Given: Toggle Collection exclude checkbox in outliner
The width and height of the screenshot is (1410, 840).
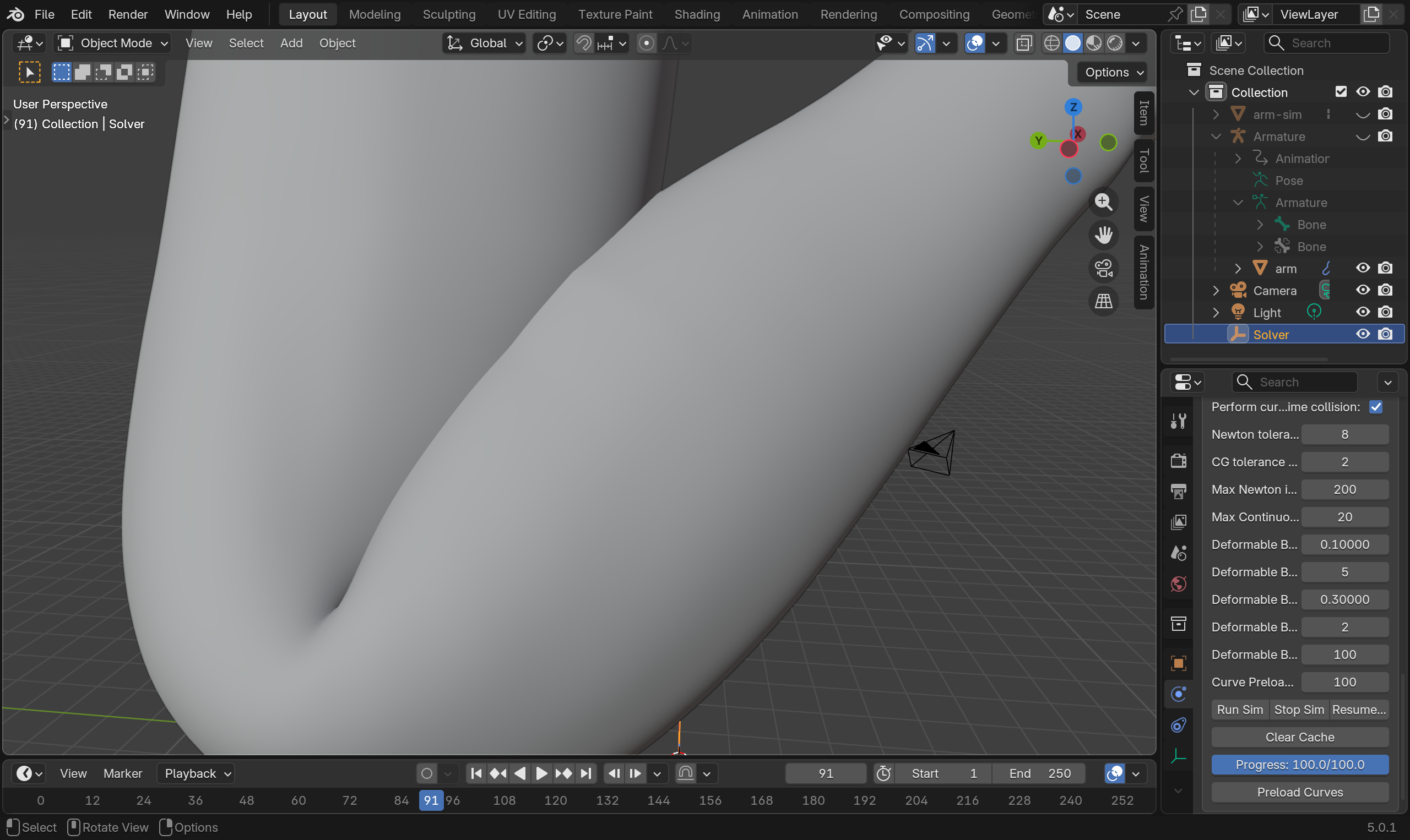Looking at the screenshot, I should point(1341,92).
